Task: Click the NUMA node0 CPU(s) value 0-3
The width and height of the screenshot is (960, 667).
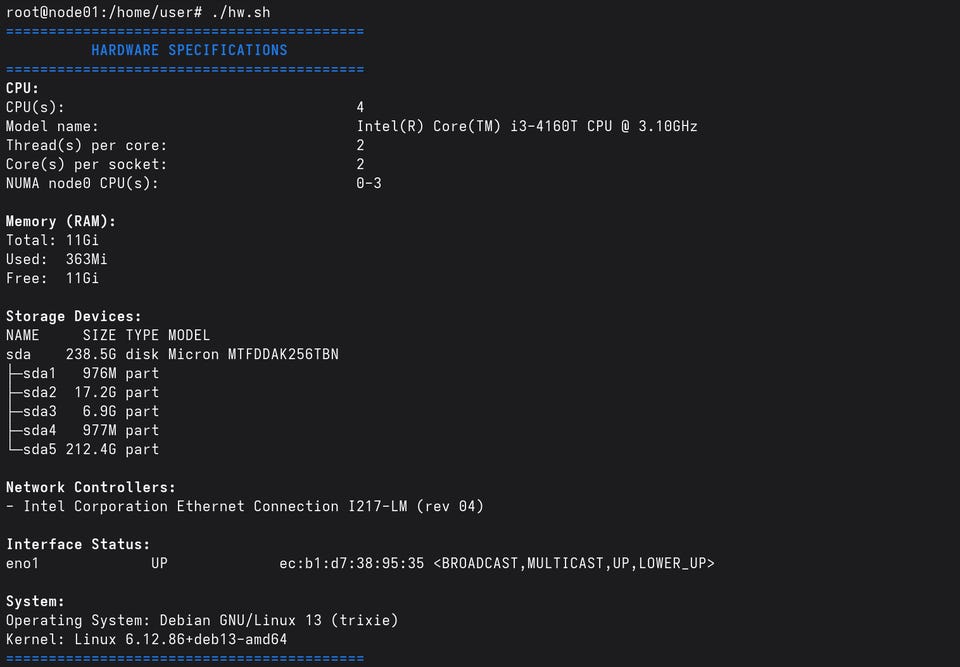Action: tap(369, 183)
